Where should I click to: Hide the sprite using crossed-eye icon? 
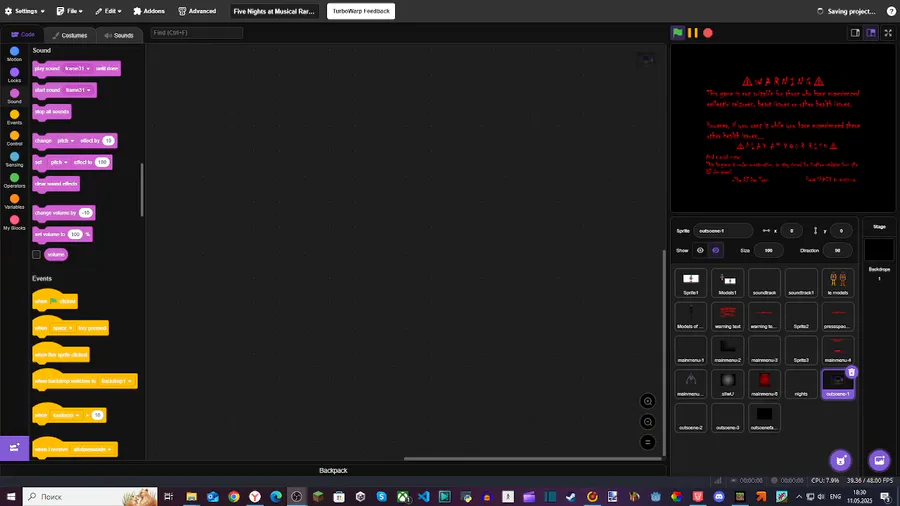click(x=715, y=250)
